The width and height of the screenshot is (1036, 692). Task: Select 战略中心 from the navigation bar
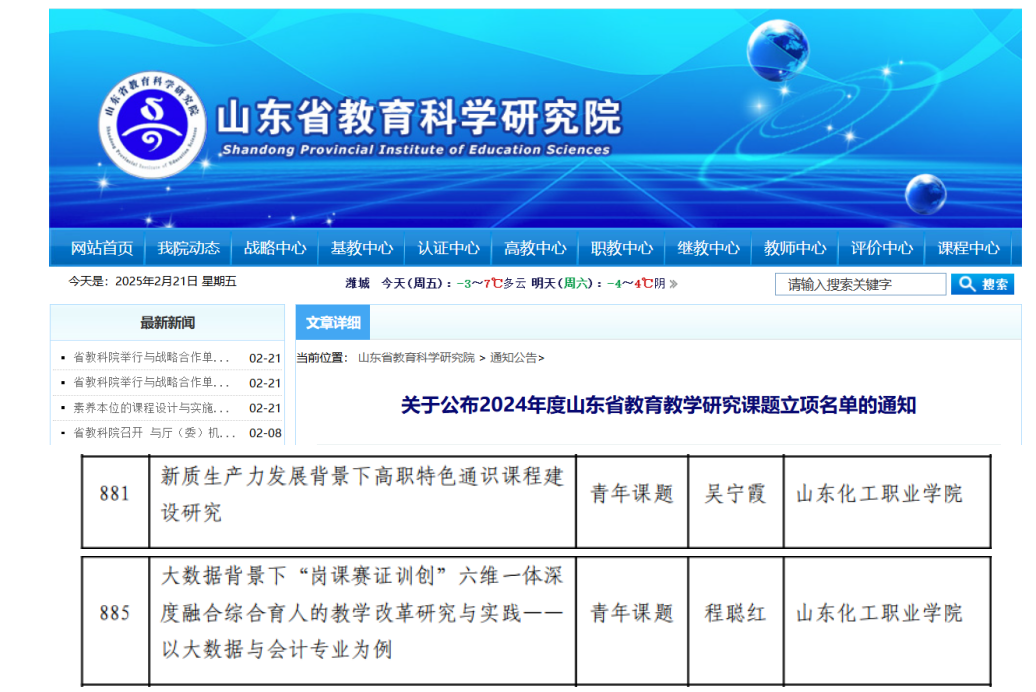pyautogui.click(x=275, y=248)
